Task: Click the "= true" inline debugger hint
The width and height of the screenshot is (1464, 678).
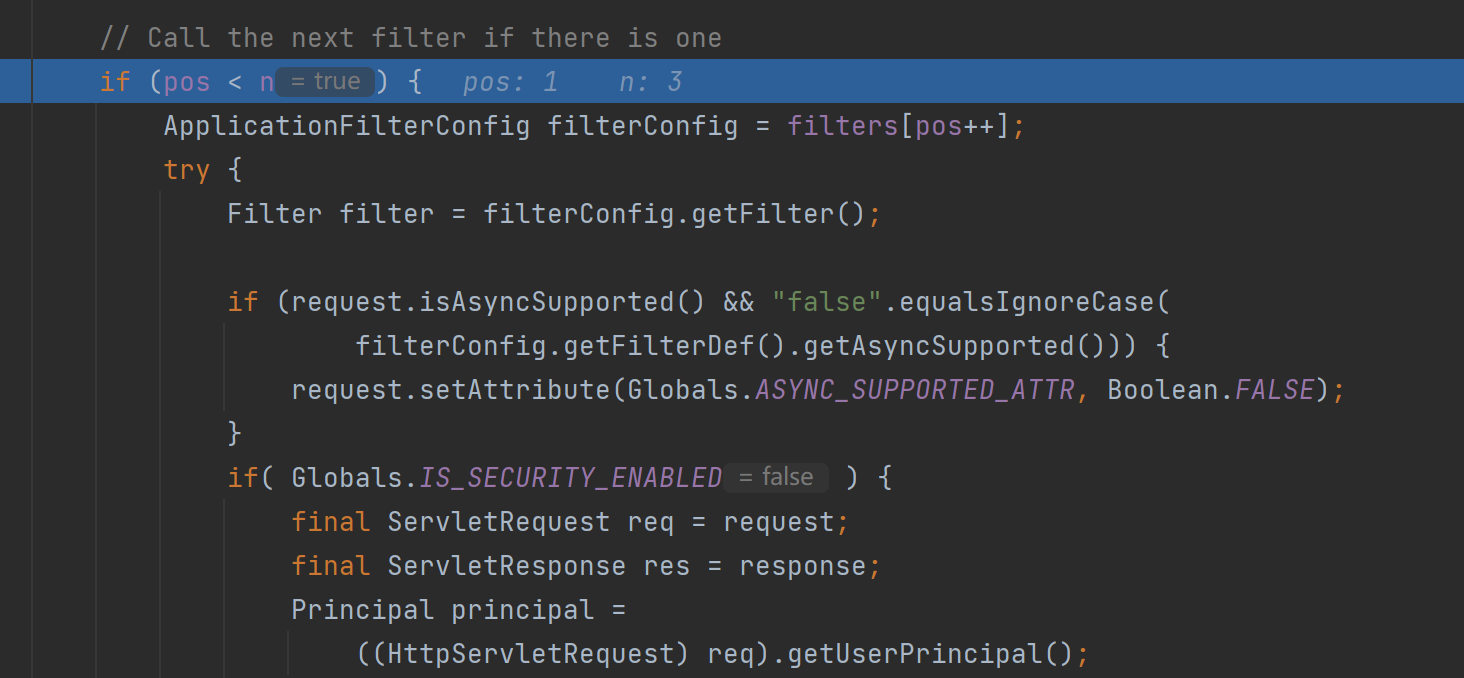Action: (325, 81)
